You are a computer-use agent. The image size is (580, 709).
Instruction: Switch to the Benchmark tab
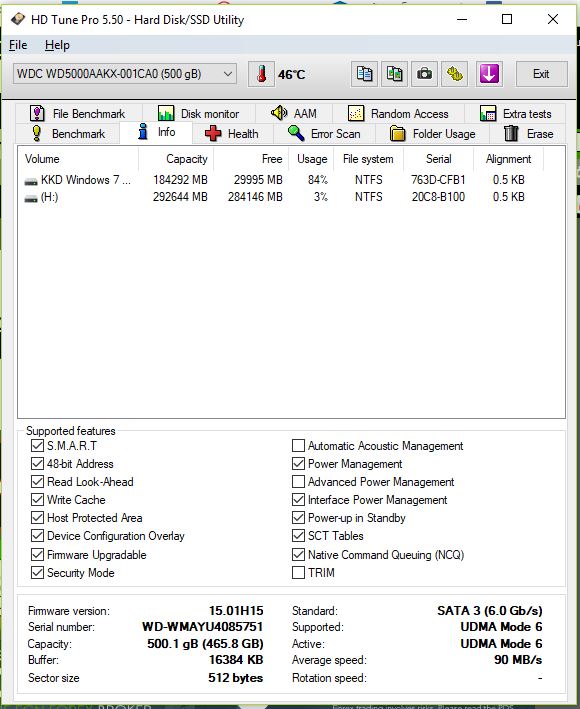(x=68, y=134)
